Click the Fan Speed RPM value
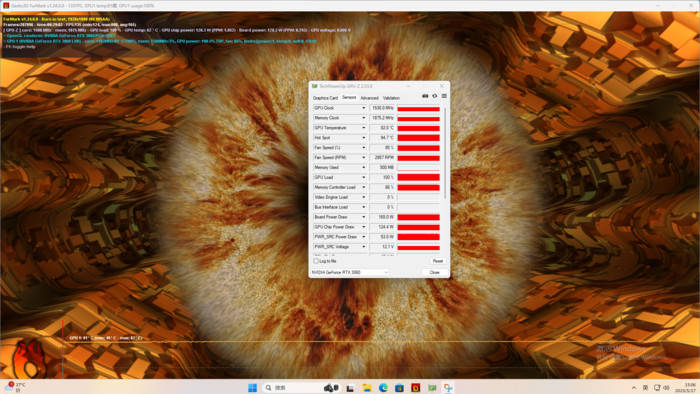This screenshot has width=700, height=394. pos(383,158)
